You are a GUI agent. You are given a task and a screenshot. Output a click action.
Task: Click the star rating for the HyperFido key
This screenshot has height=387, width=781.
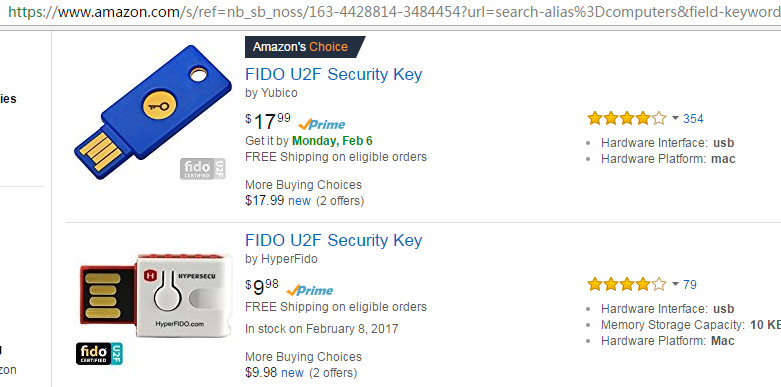(627, 284)
